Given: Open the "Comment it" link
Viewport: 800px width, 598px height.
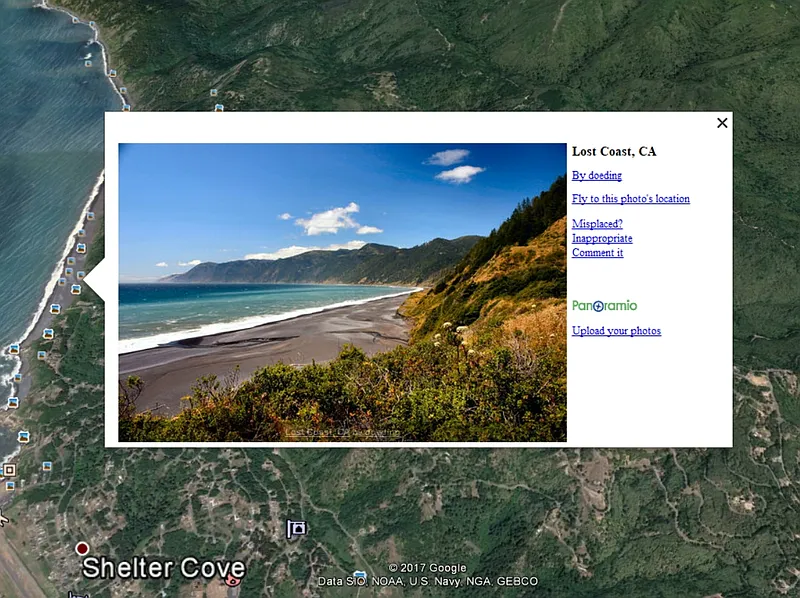Looking at the screenshot, I should (x=597, y=253).
